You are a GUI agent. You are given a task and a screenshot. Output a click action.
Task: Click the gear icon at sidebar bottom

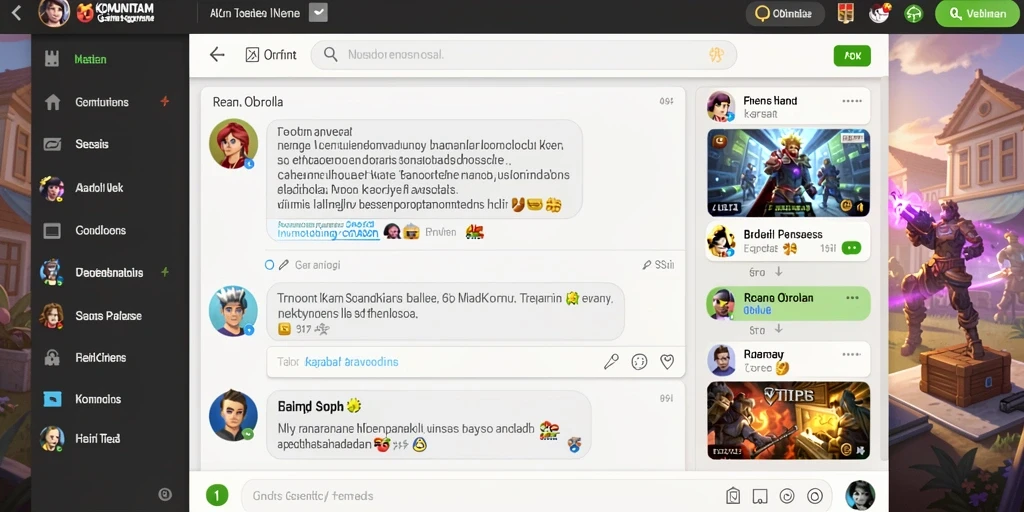point(165,494)
